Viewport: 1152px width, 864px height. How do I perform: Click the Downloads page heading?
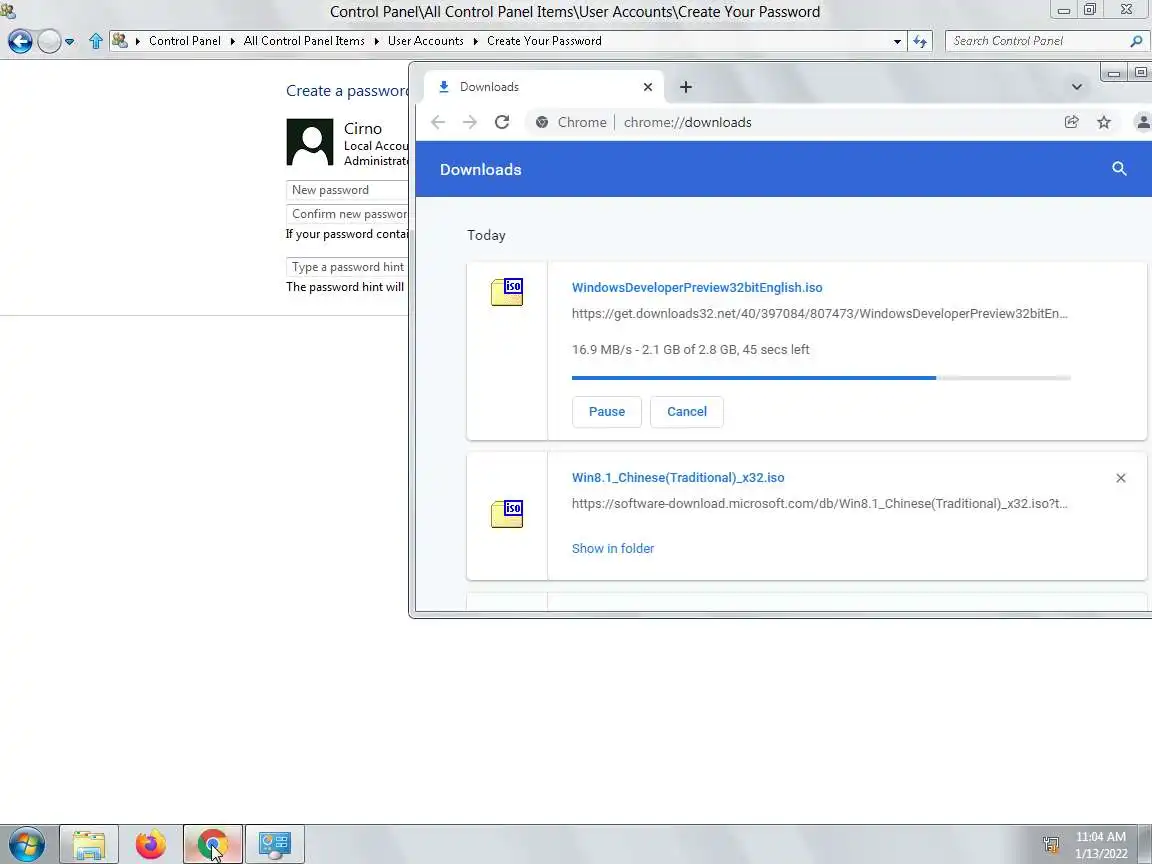click(x=480, y=170)
